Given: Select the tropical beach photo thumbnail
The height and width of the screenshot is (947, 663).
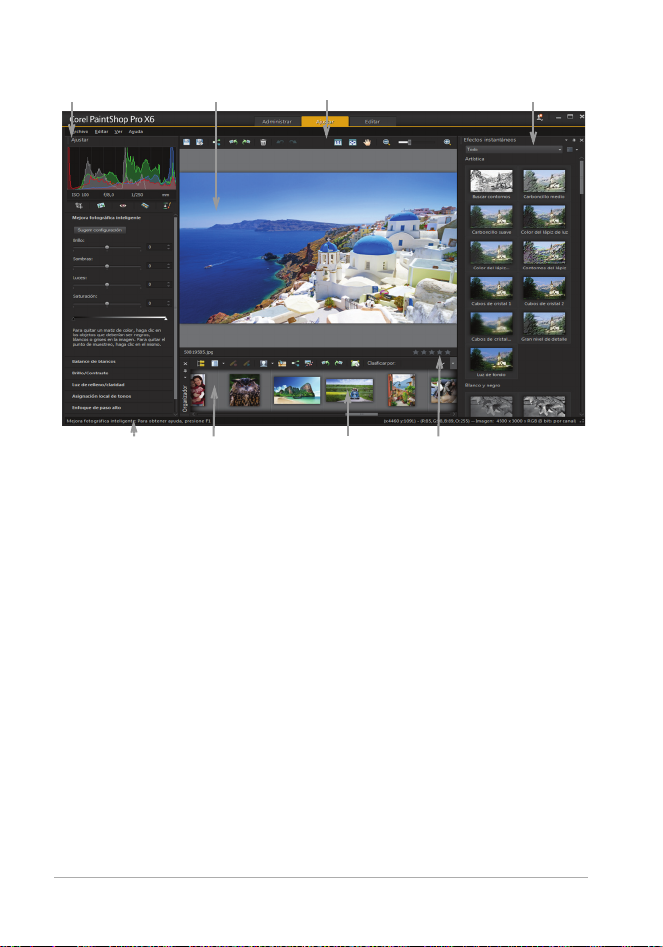Looking at the screenshot, I should click(x=296, y=390).
